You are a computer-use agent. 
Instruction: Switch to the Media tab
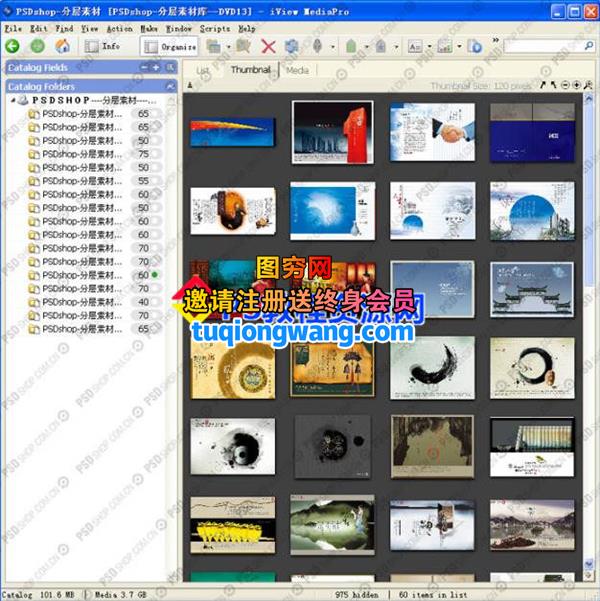[x=298, y=71]
